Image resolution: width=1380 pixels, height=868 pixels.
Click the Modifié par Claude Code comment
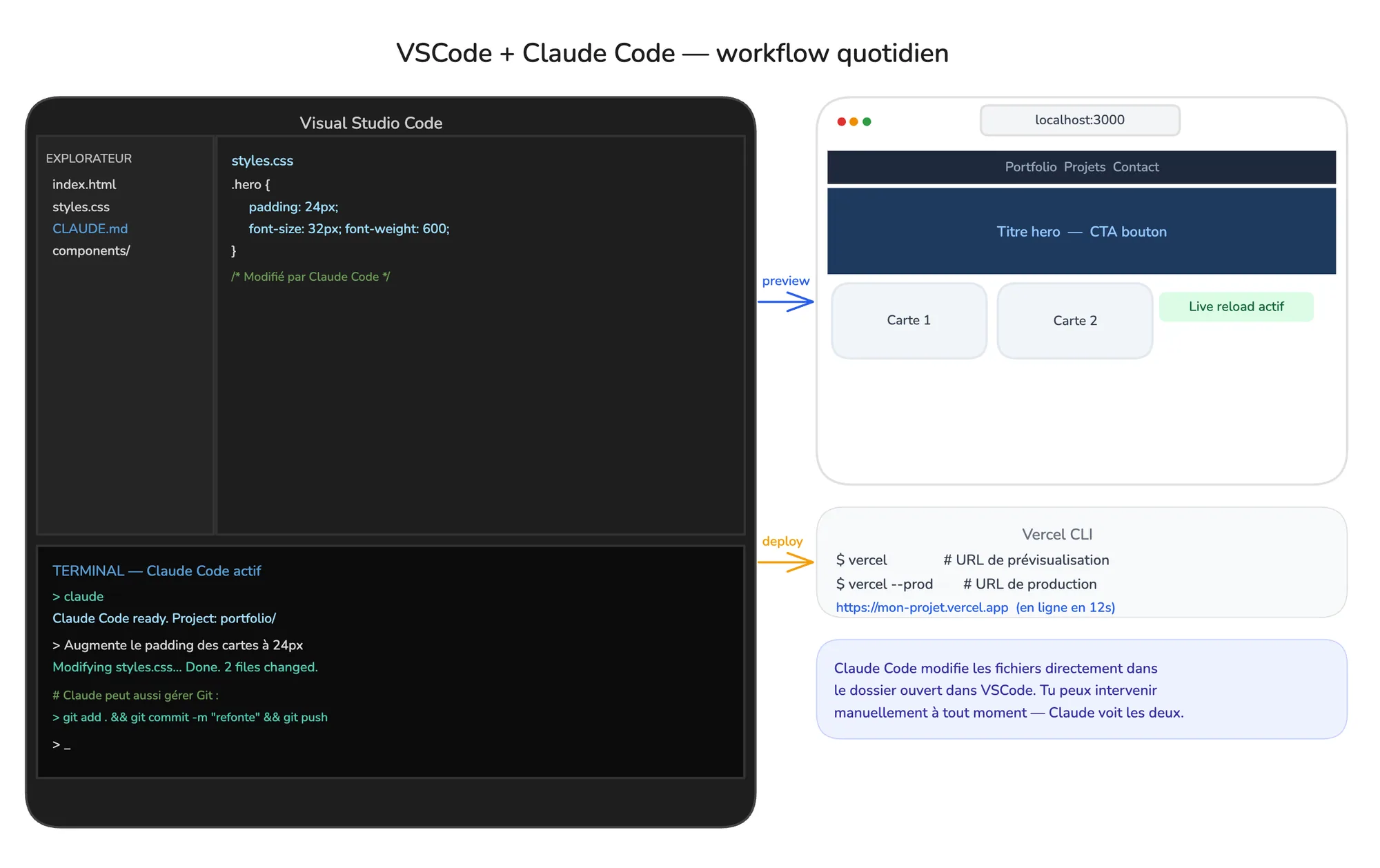[x=310, y=276]
